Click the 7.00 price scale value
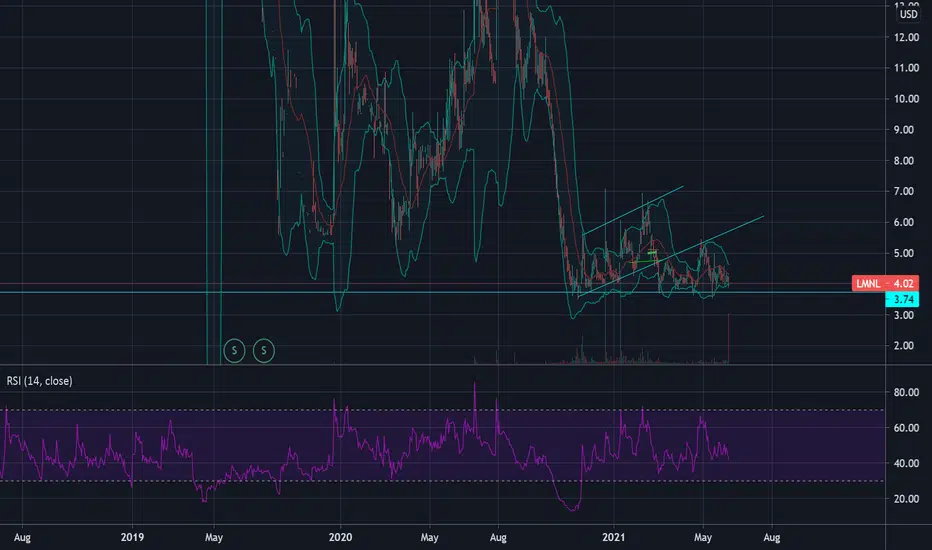 [903, 191]
